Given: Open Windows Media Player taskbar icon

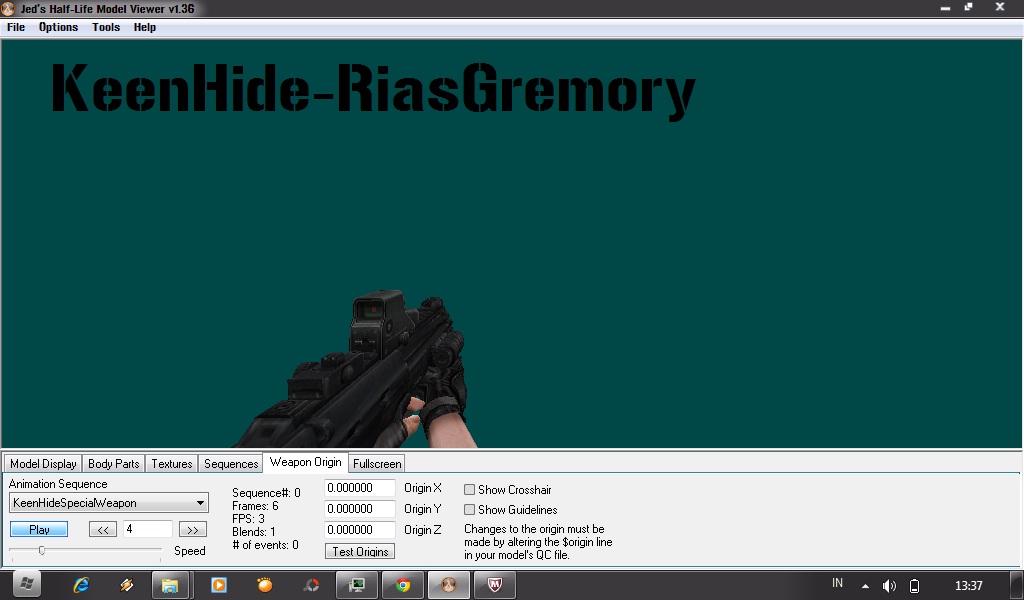Looking at the screenshot, I should pyautogui.click(x=218, y=585).
